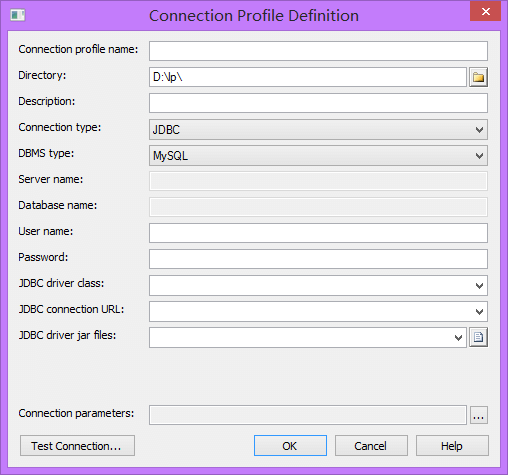Click the Directory path field
The width and height of the screenshot is (508, 475).
click(x=308, y=77)
